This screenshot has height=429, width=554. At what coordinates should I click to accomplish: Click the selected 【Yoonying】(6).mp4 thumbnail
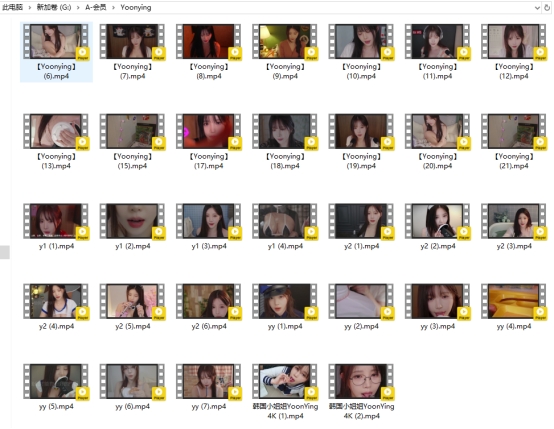pyautogui.click(x=56, y=41)
